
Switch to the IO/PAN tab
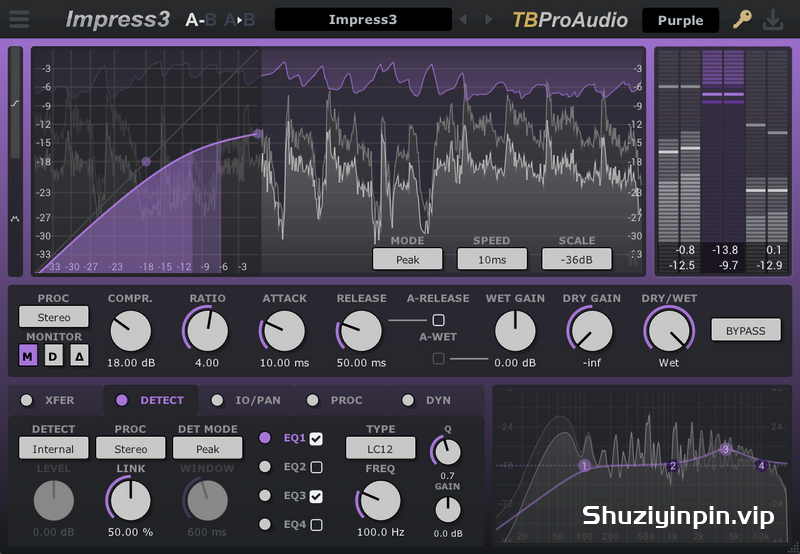246,400
